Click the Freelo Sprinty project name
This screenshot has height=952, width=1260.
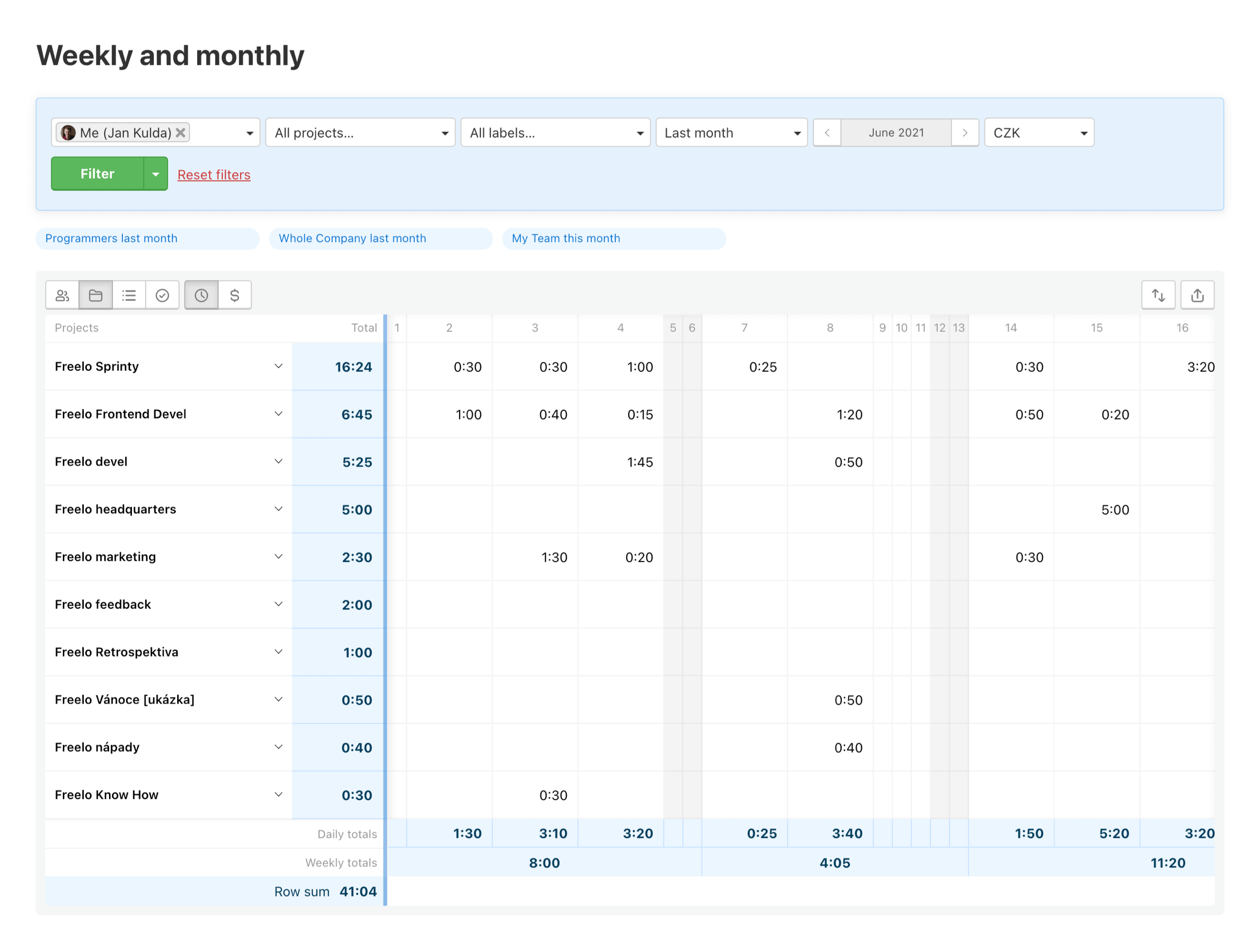pyautogui.click(x=97, y=366)
